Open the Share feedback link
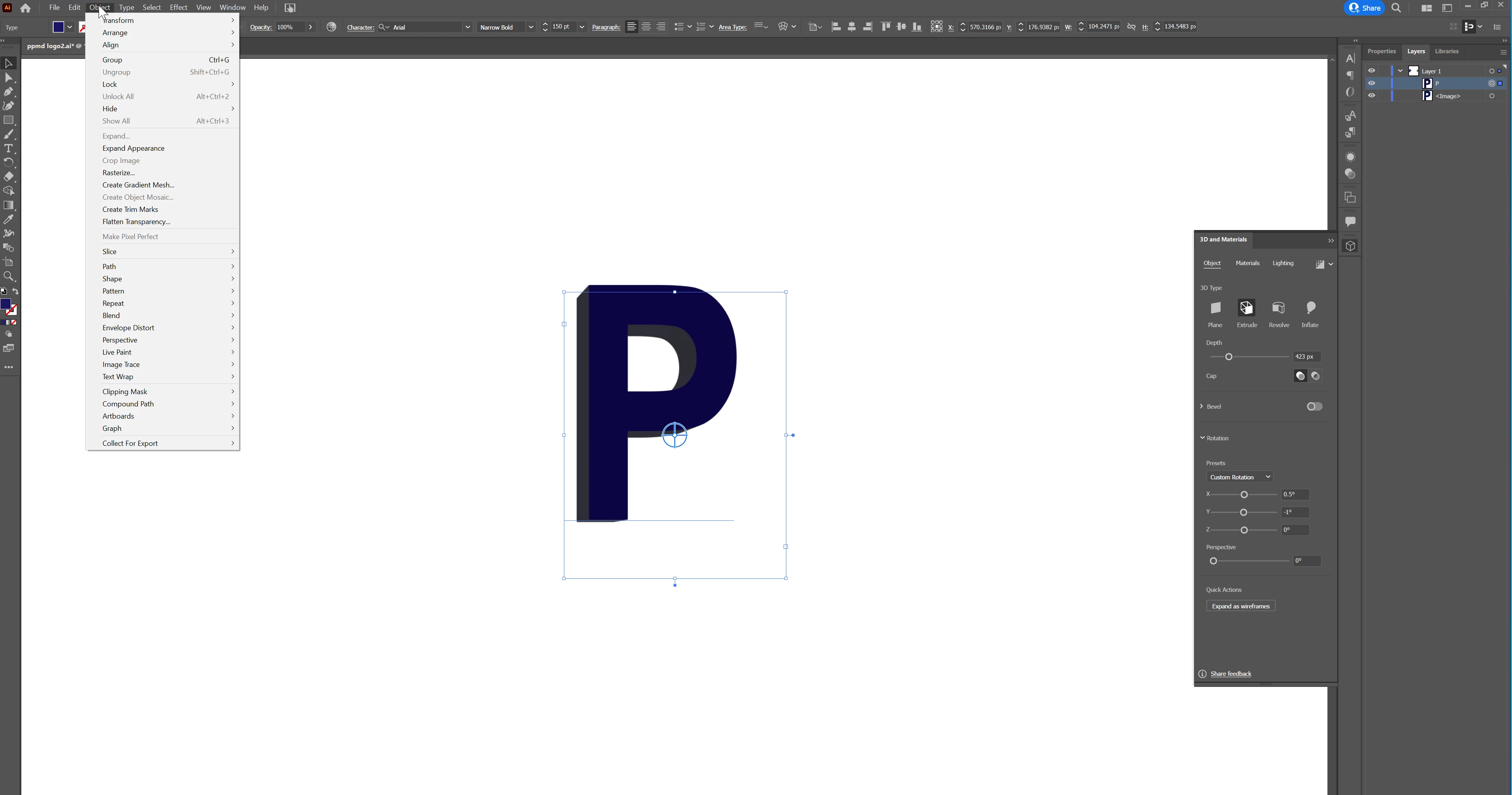 tap(1231, 674)
